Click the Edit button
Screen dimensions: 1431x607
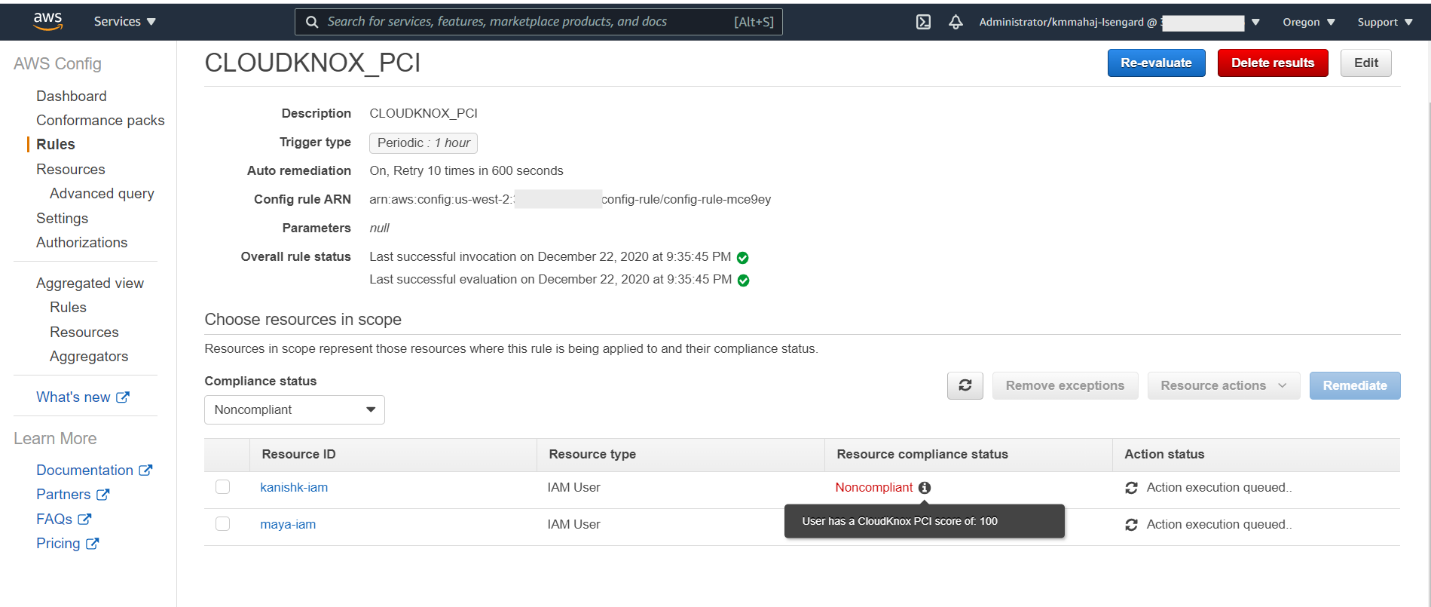click(x=1366, y=63)
